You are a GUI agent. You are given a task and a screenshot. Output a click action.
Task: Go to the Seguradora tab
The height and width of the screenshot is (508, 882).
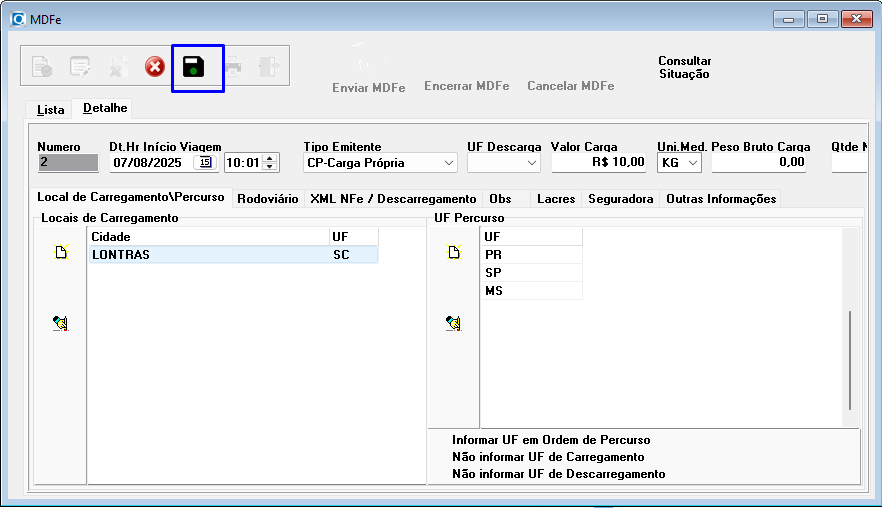[x=620, y=199]
